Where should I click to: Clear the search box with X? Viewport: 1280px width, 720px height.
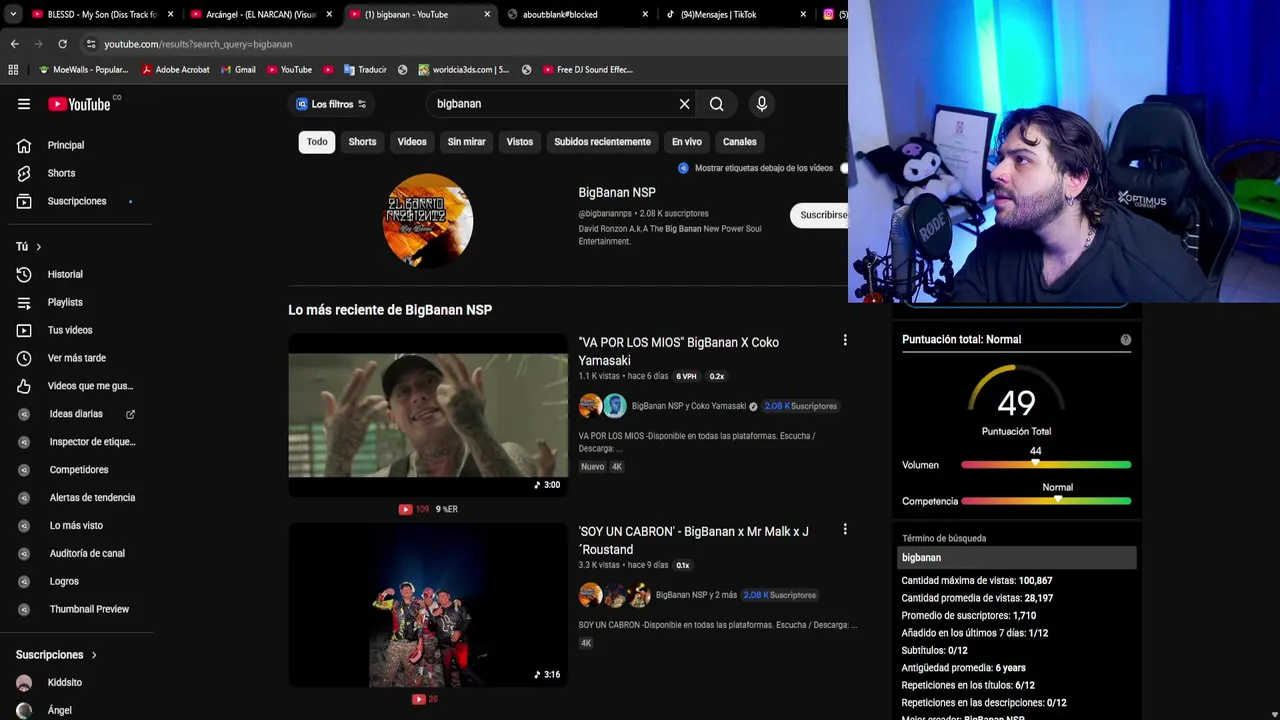coord(684,104)
